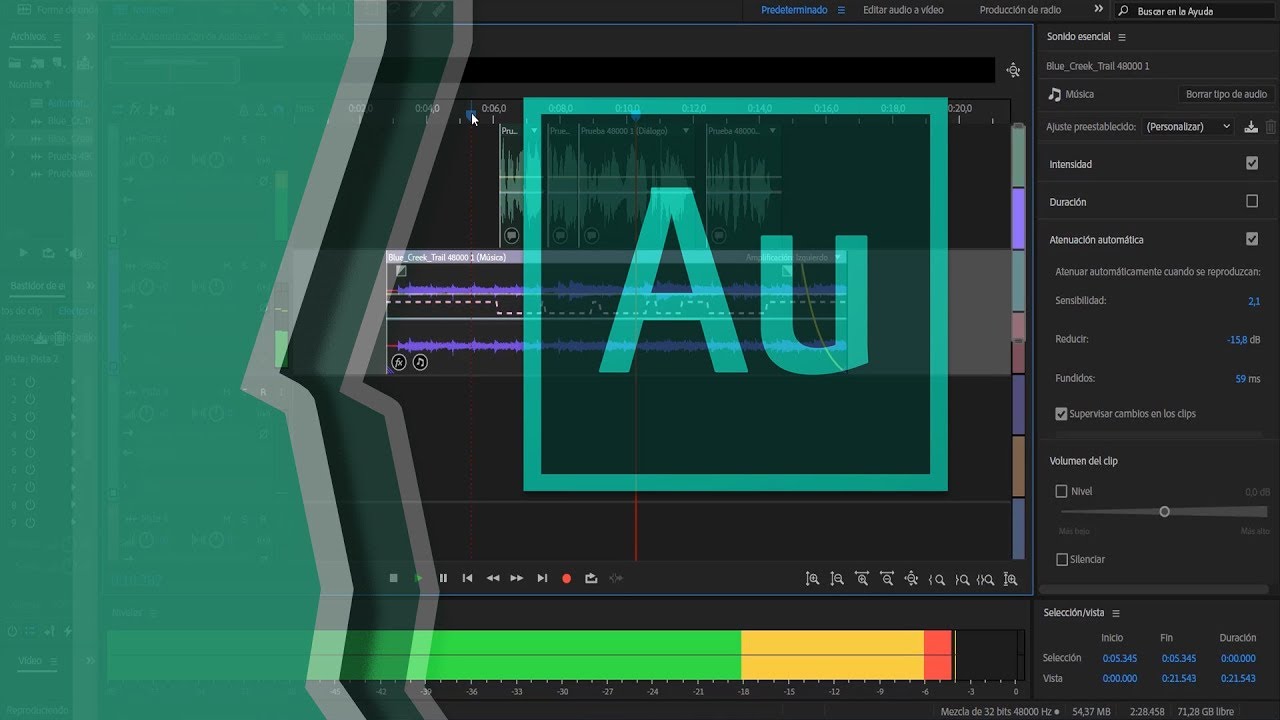Click the Música audio type icon

[x=1053, y=94]
